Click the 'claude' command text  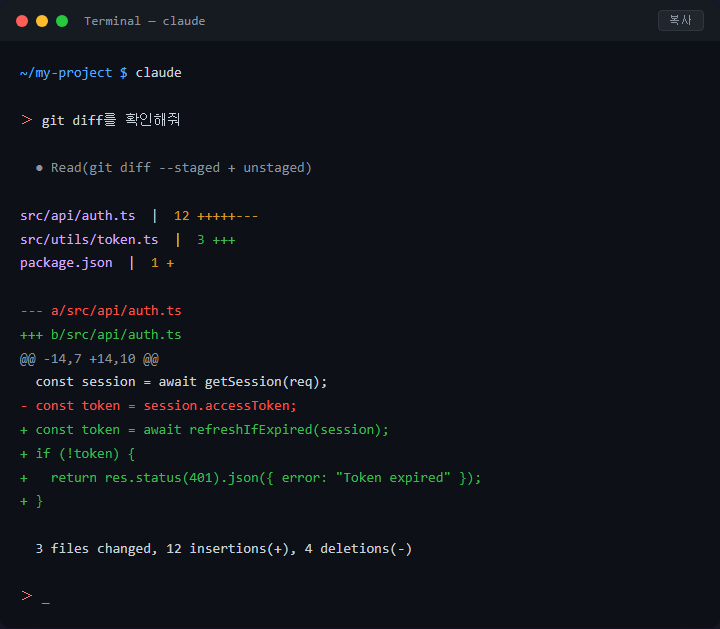[x=158, y=73]
